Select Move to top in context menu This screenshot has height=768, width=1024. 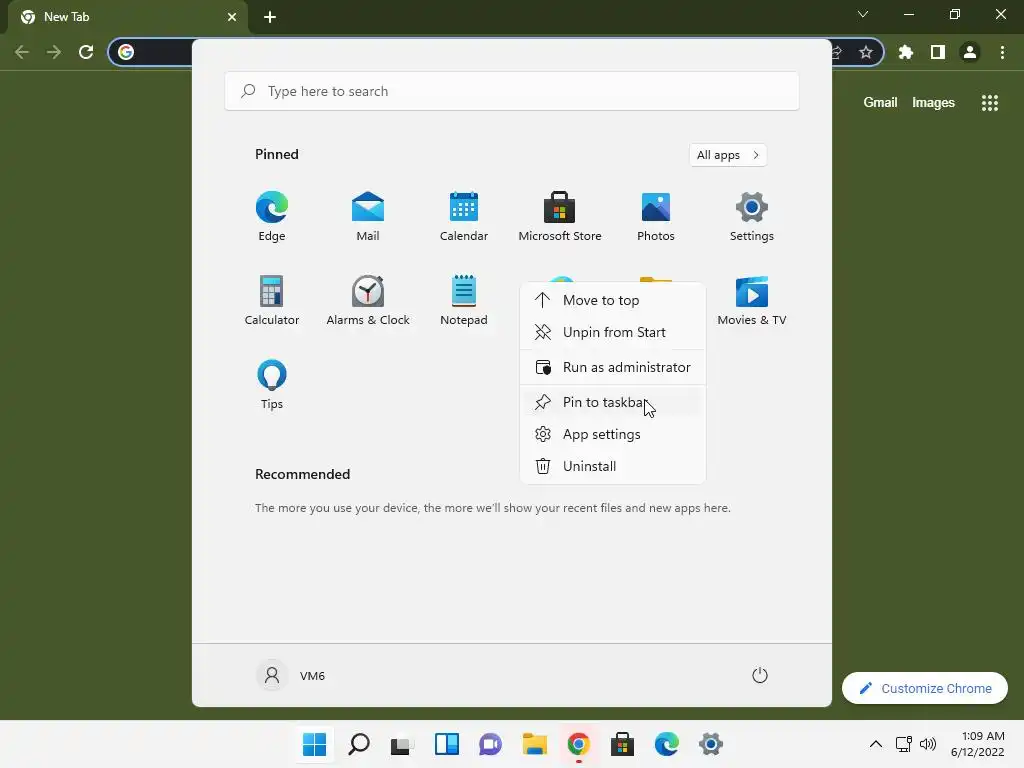tap(613, 300)
